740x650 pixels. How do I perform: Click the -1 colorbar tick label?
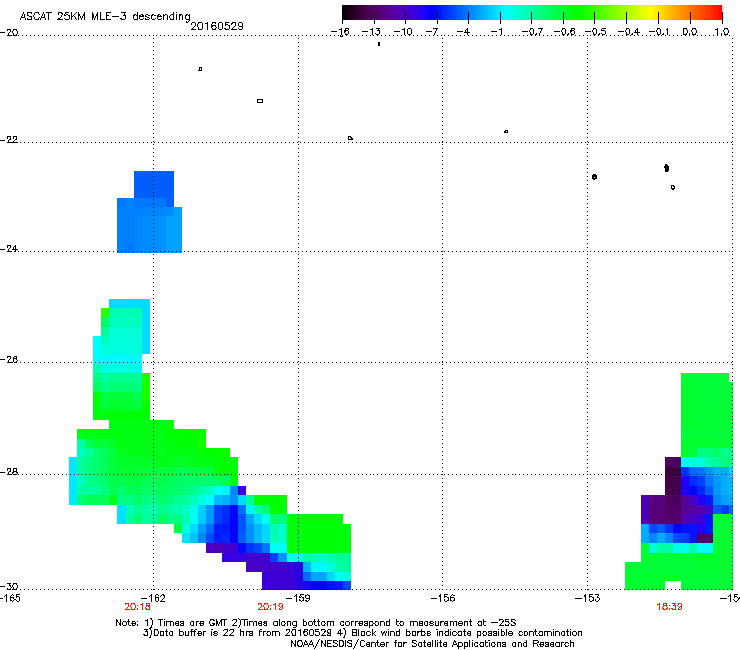pos(496,32)
